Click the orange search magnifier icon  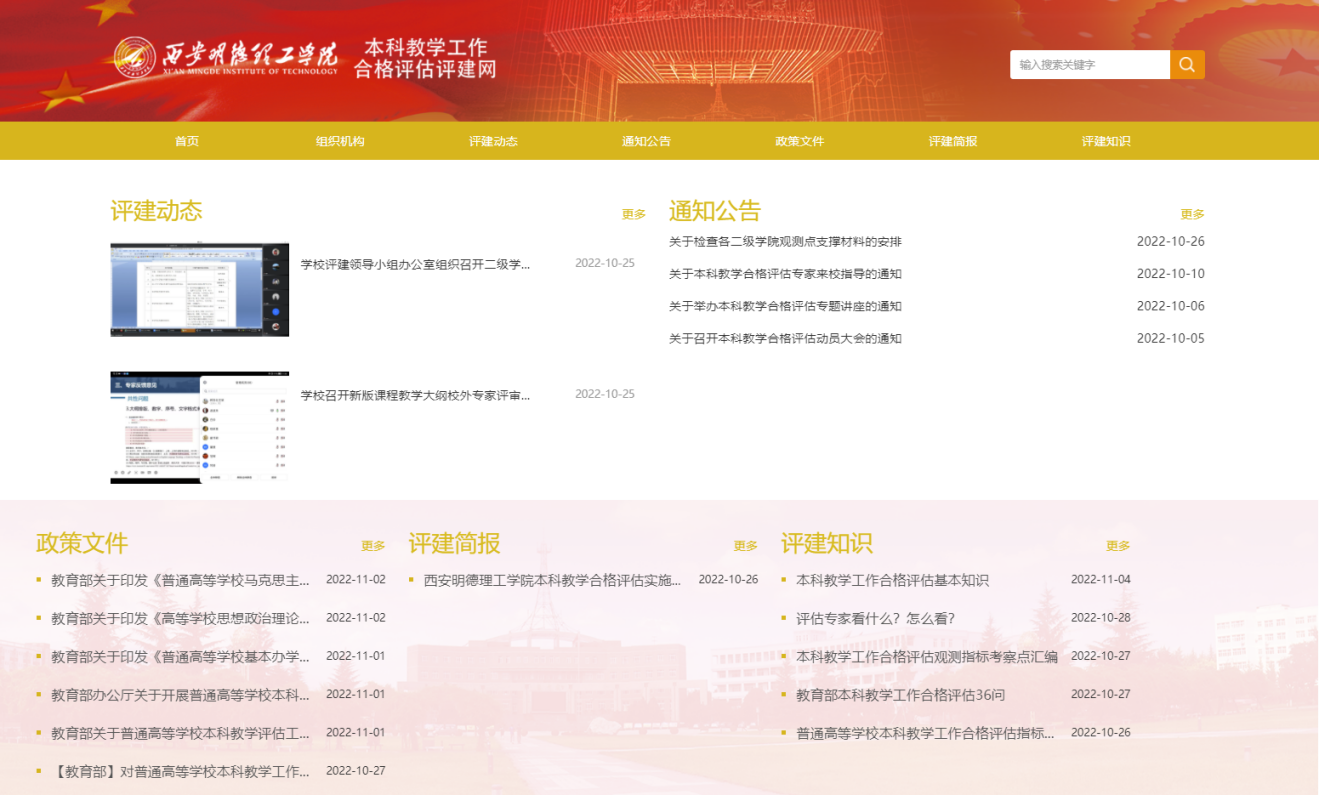pos(1187,65)
